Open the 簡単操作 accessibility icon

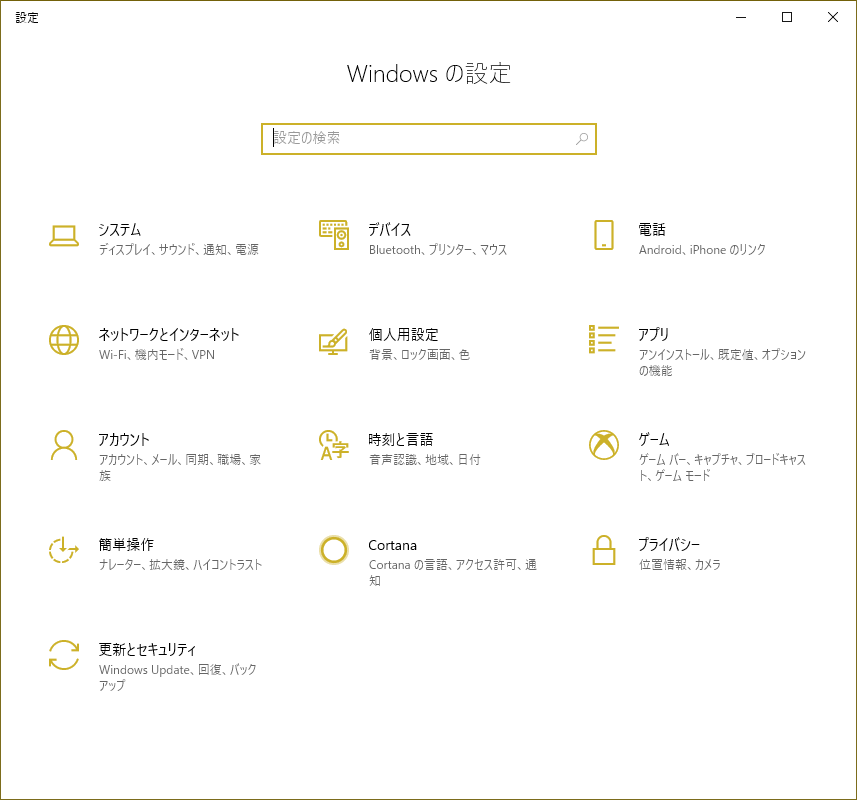tap(64, 550)
